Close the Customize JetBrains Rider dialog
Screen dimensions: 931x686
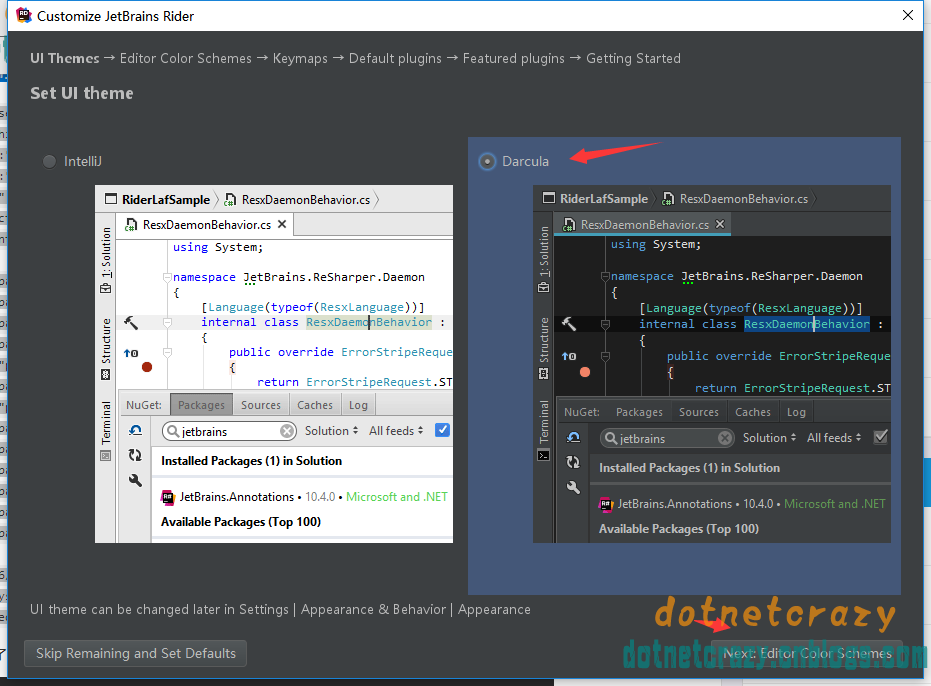click(x=907, y=15)
